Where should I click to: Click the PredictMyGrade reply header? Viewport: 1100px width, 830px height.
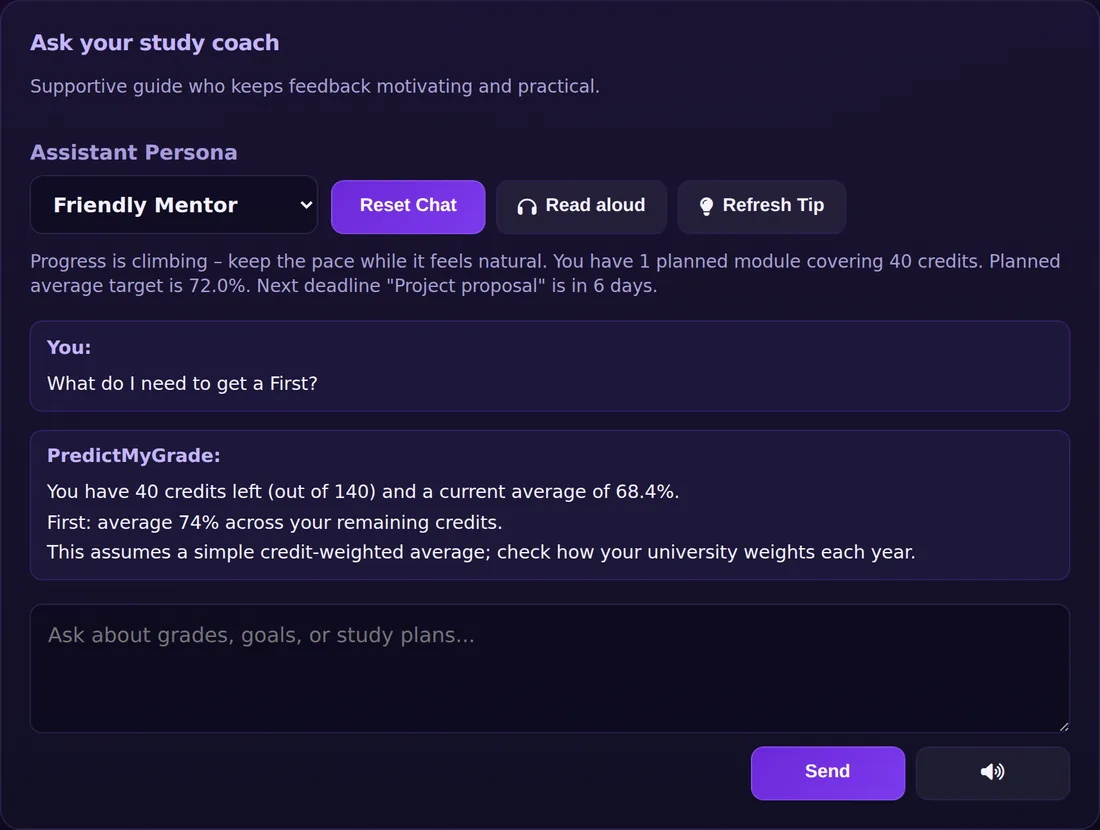click(x=133, y=455)
